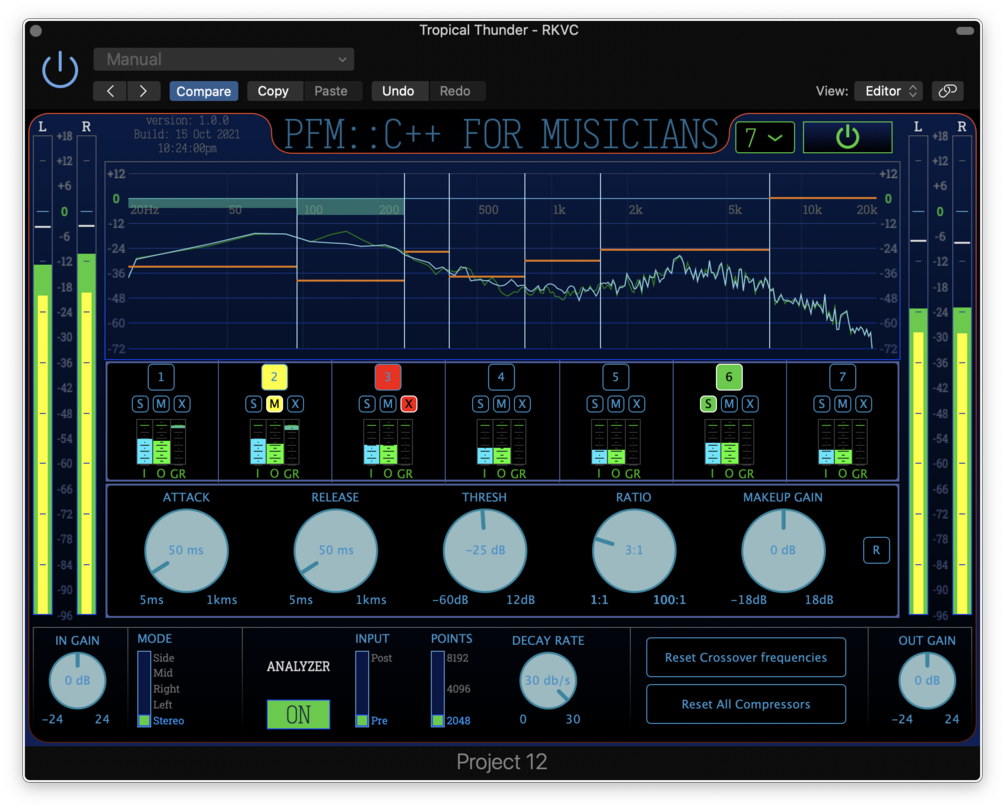The width and height of the screenshot is (1005, 809).
Task: Un-bypass band 3 red X button
Action: tap(409, 404)
